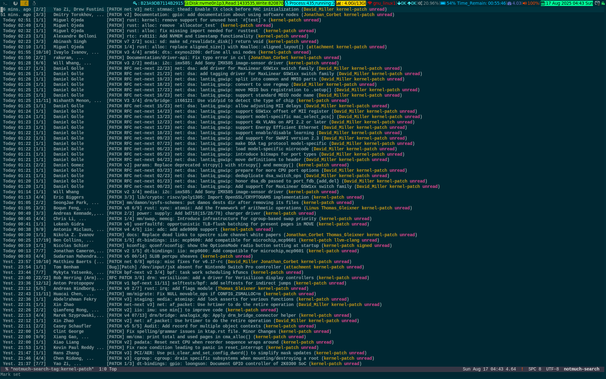Click the yellow workspace indicator in top bar

coord(24,3)
